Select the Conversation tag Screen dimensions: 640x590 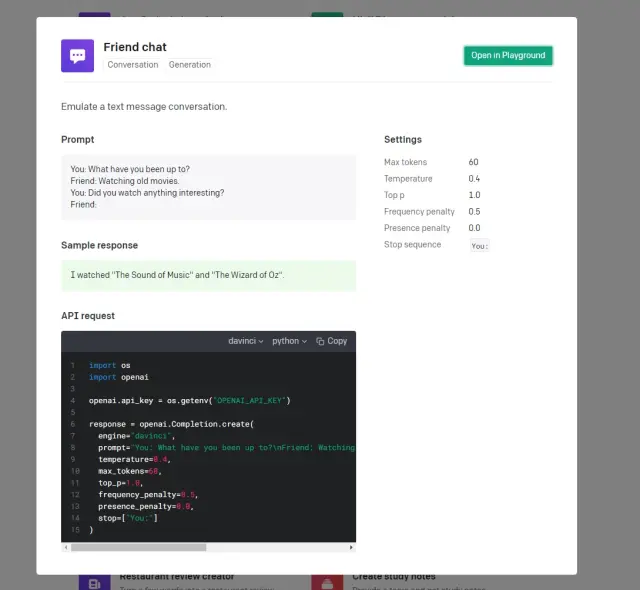coord(133,65)
